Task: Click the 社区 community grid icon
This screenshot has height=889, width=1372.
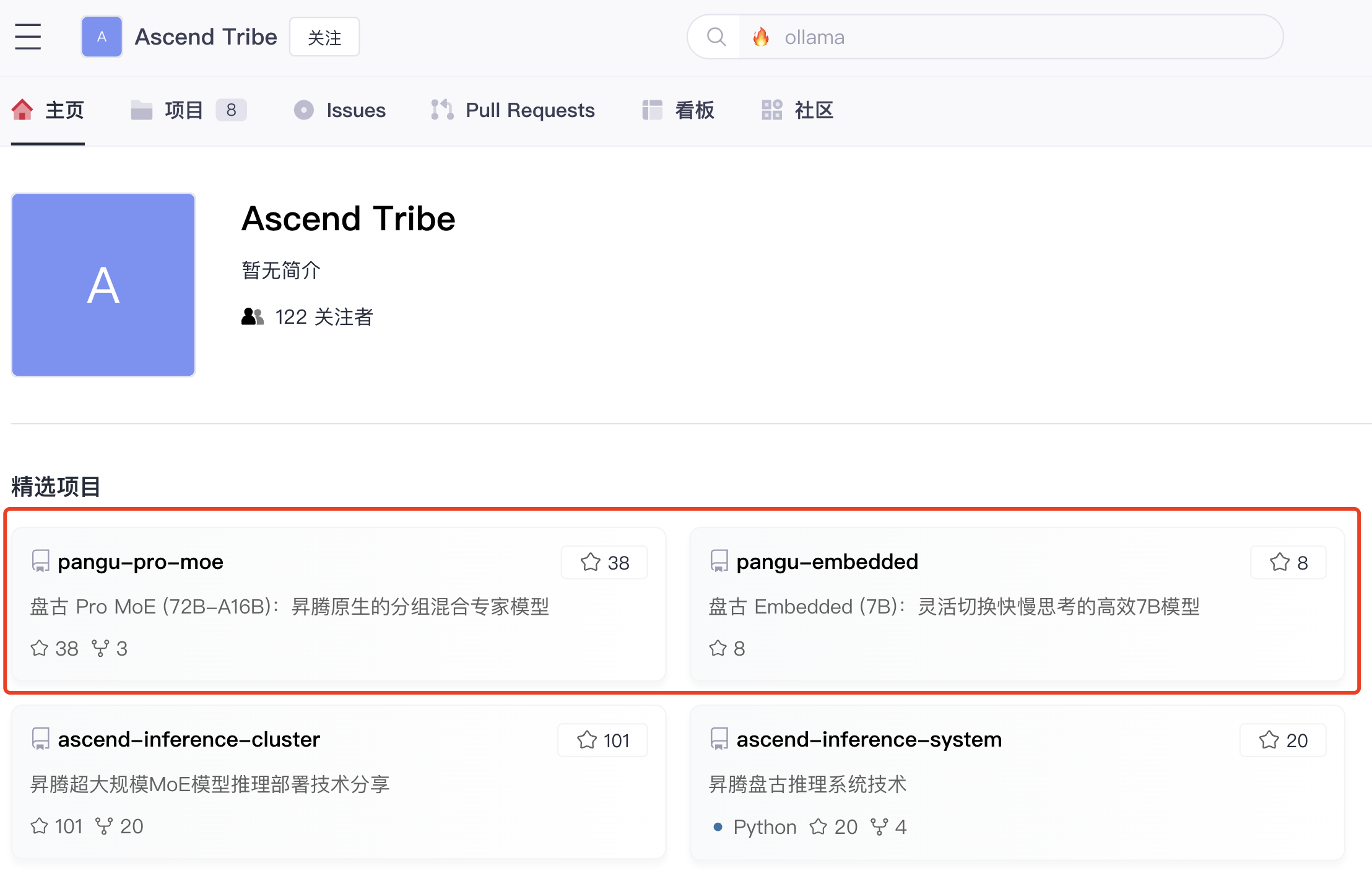Action: coord(771,110)
